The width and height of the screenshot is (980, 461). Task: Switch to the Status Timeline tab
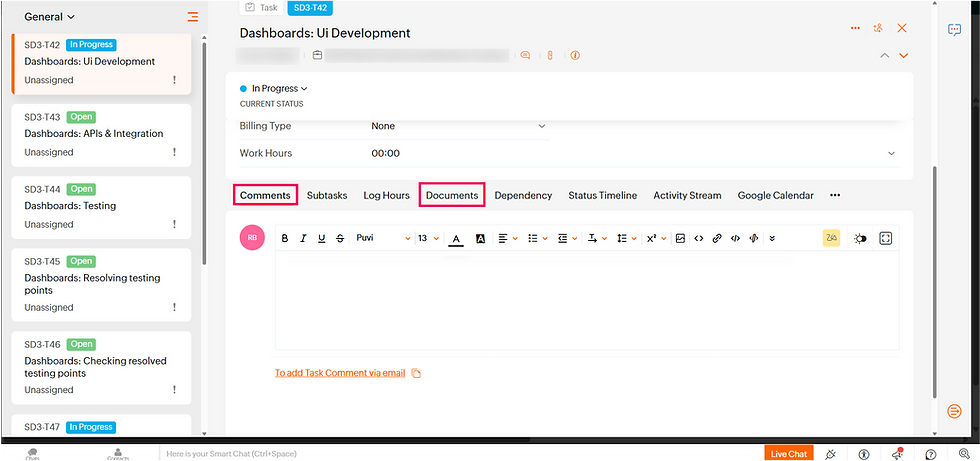[x=602, y=195]
